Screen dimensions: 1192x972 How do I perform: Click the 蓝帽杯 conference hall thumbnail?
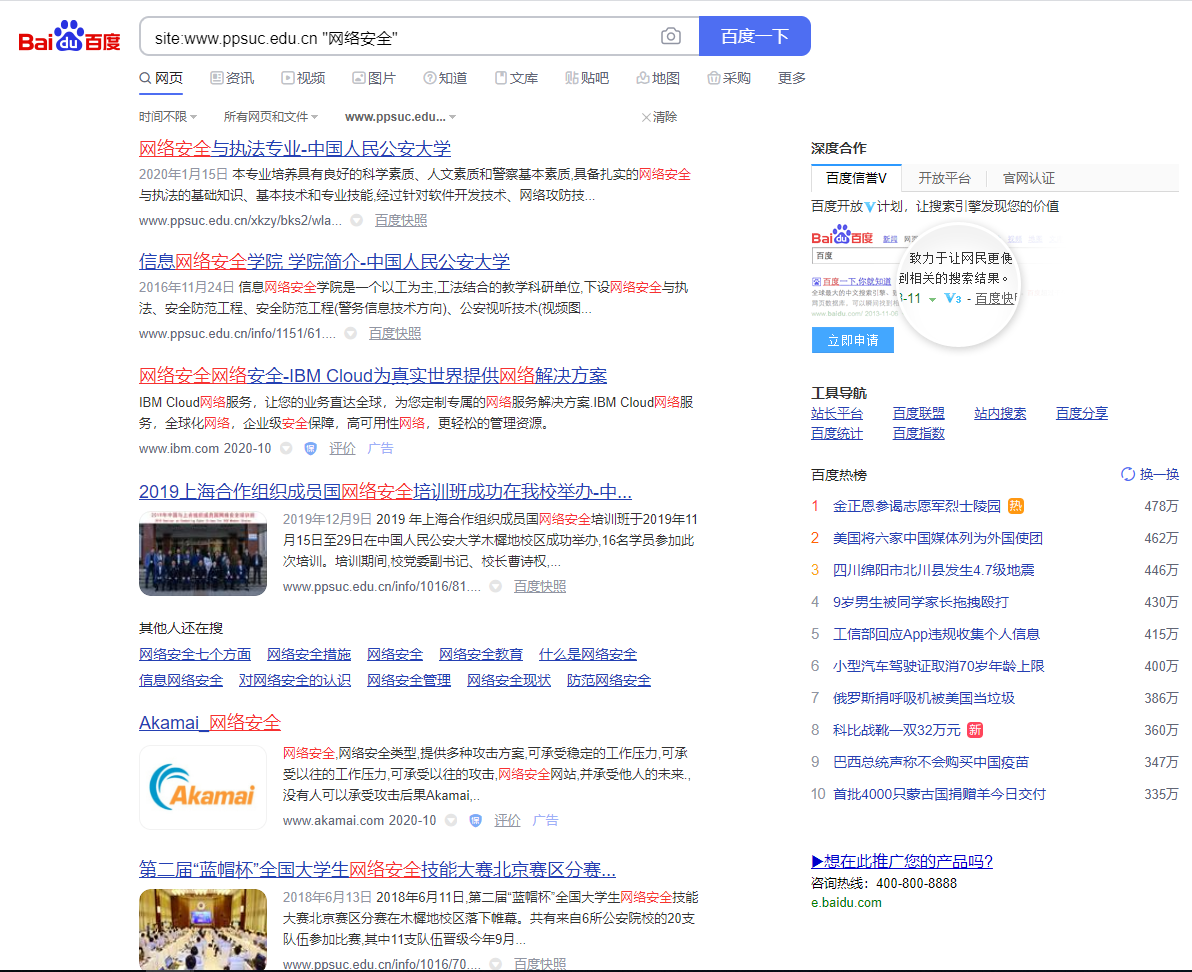[x=203, y=929]
